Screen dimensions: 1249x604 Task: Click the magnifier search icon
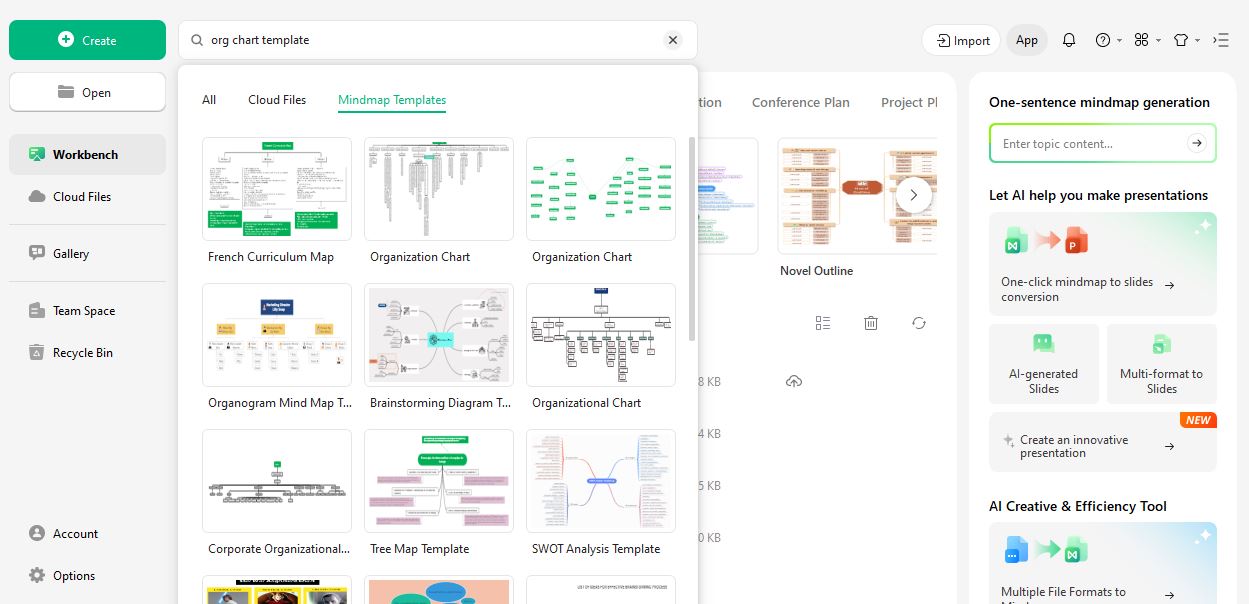(x=195, y=40)
